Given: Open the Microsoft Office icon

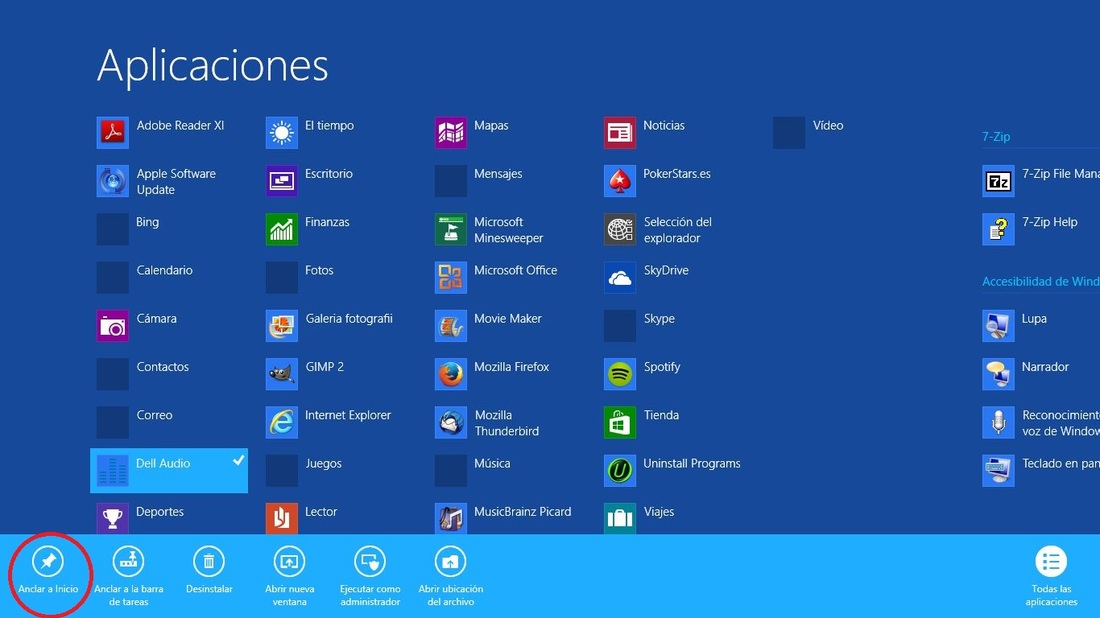Looking at the screenshot, I should [x=450, y=277].
